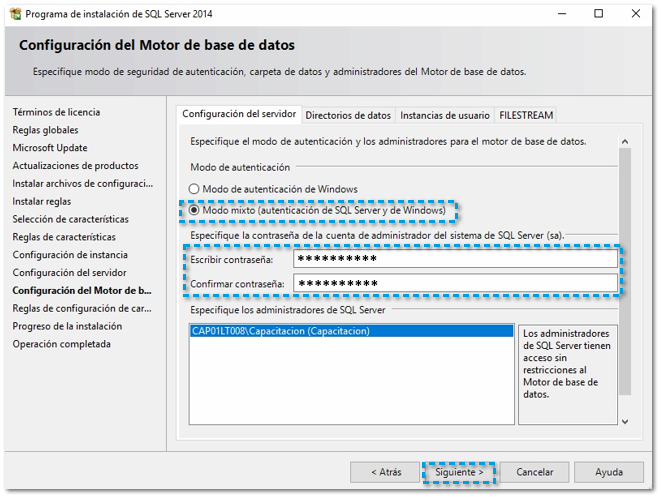
Task: Click the Confirmar contraseña password field
Action: [x=456, y=283]
